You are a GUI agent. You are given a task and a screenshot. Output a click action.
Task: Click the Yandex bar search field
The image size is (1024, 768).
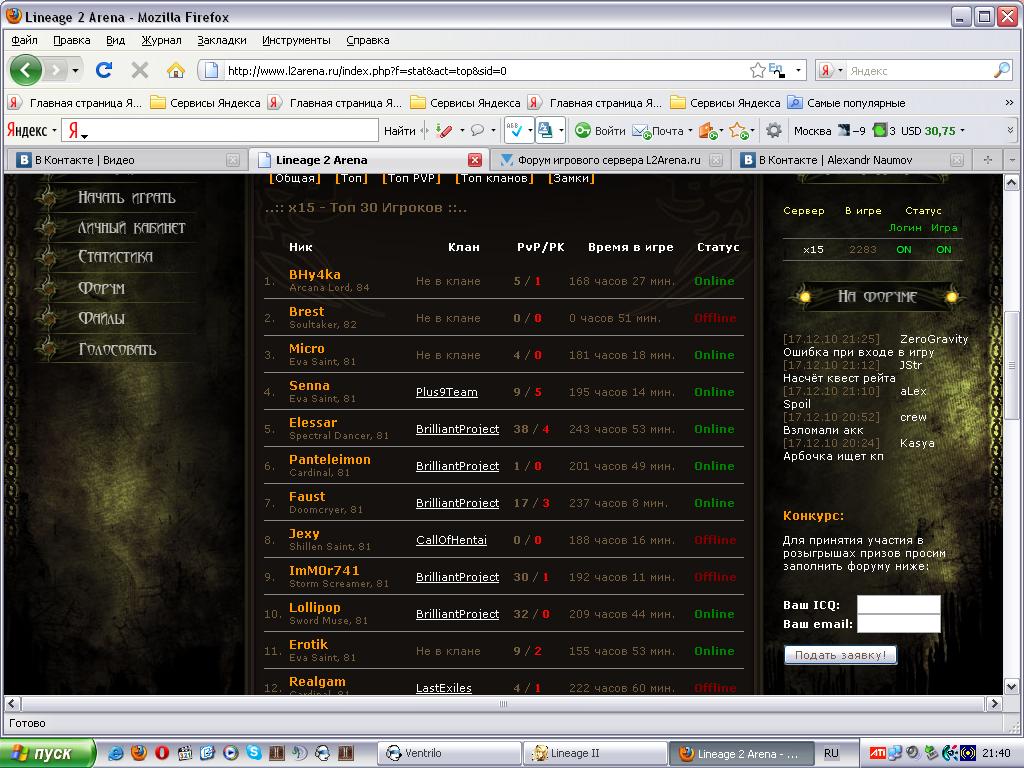pos(220,130)
